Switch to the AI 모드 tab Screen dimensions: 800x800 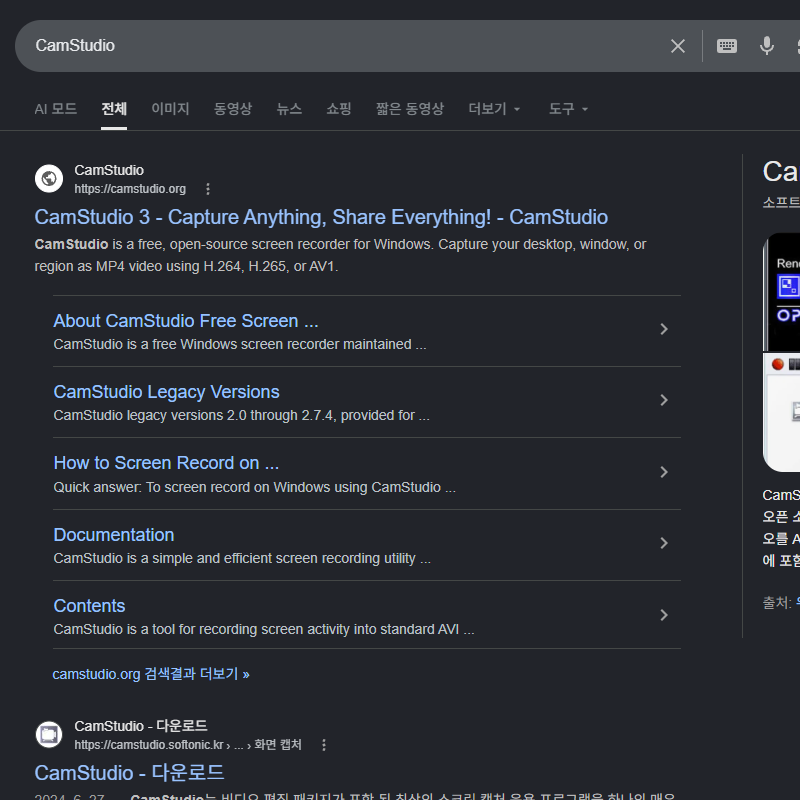tap(56, 109)
